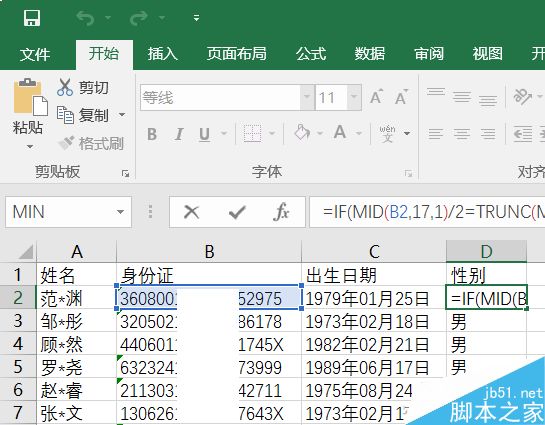Image resolution: width=545 pixels, height=425 pixels.
Task: Click the fx insert function icon
Action: click(281, 212)
